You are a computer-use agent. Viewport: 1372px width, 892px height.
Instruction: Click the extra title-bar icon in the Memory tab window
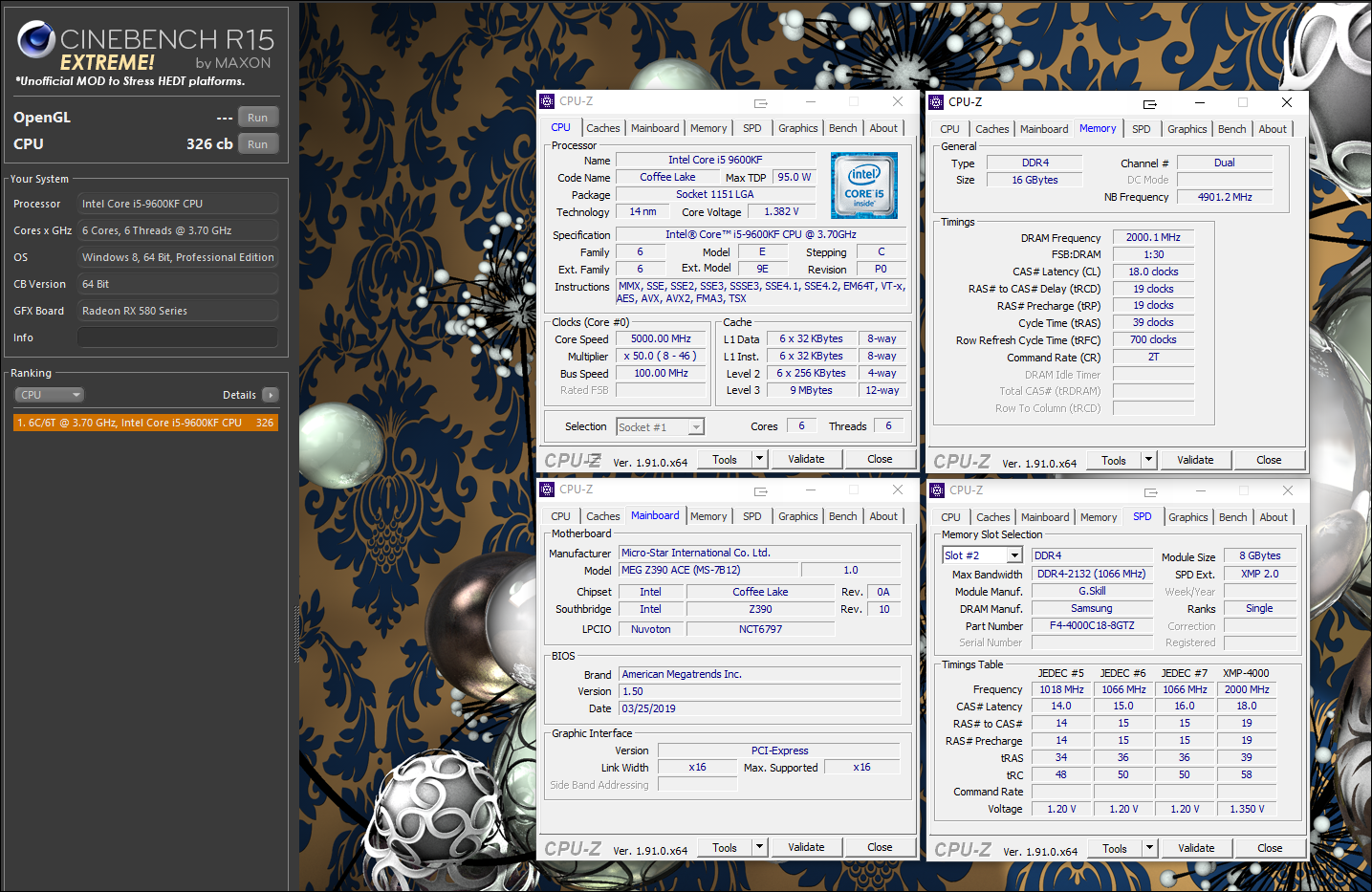click(x=1150, y=103)
